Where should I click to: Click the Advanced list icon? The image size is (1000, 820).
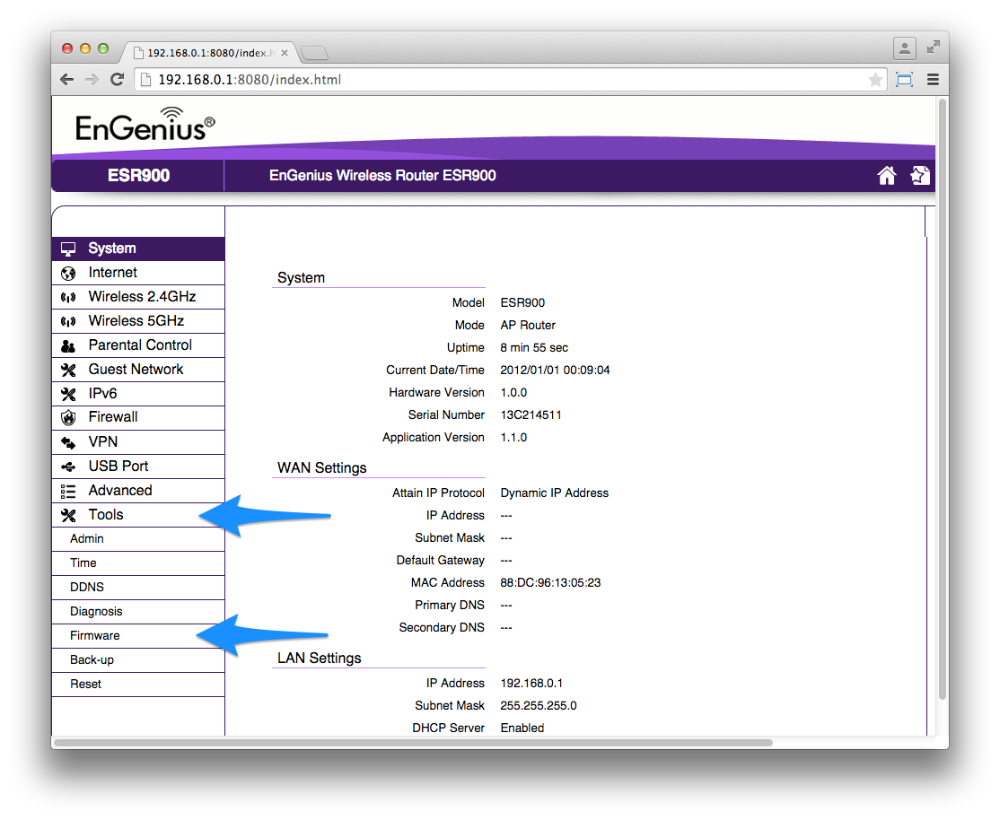tap(68, 491)
